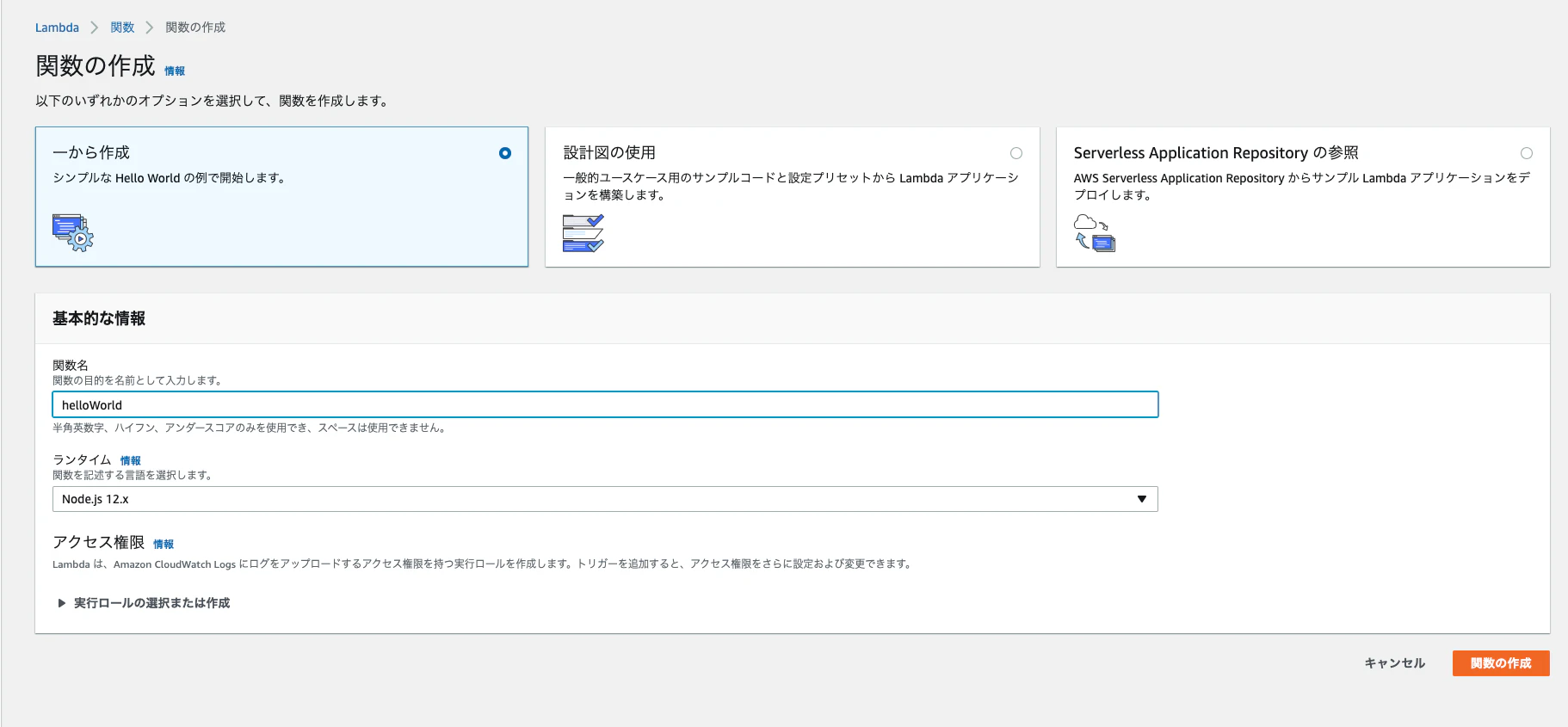1568x727 pixels.
Task: Click the 基本的な情報 section heading
Action: tap(99, 318)
